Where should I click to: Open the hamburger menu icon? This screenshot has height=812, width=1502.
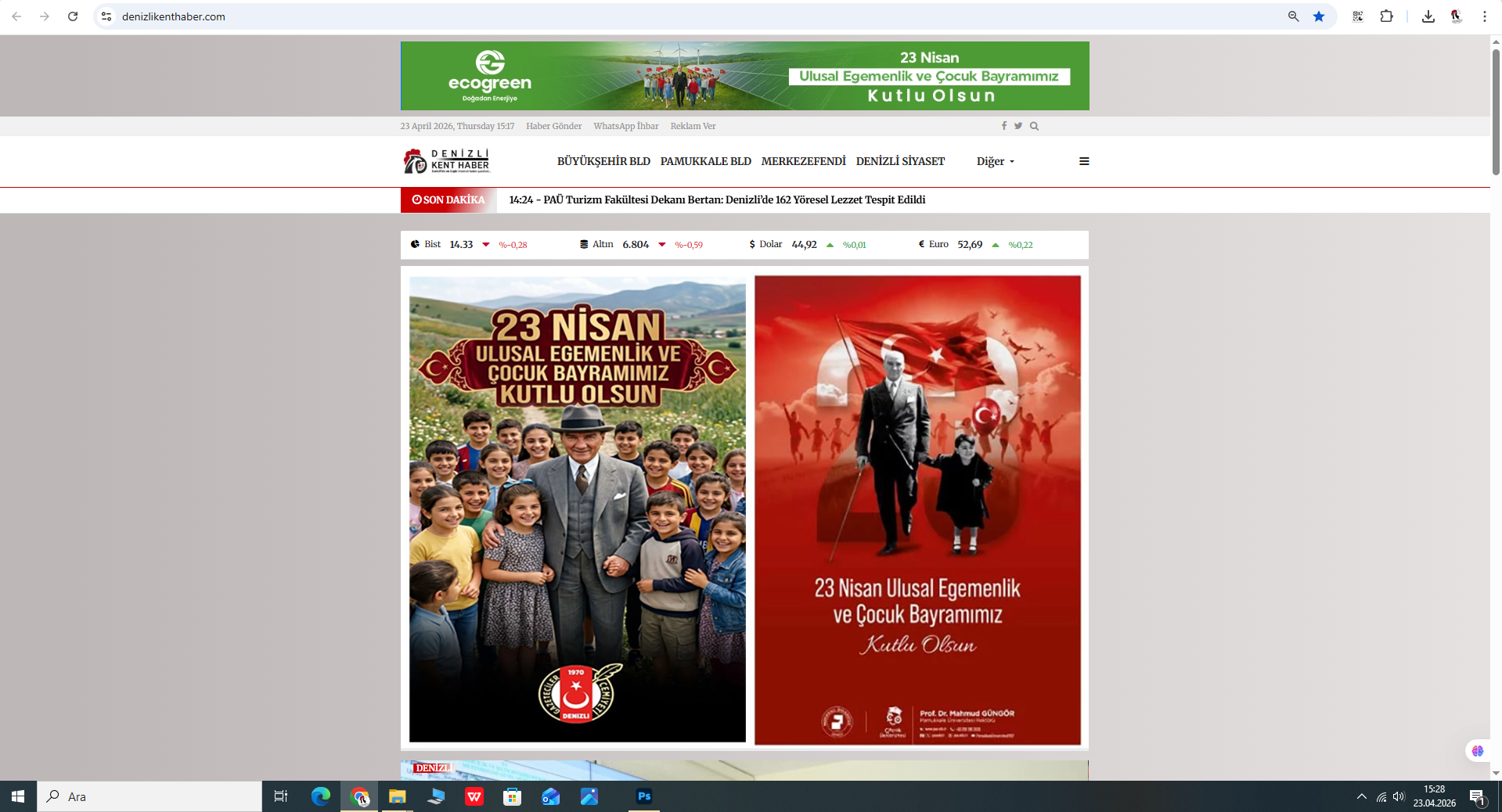(x=1084, y=161)
